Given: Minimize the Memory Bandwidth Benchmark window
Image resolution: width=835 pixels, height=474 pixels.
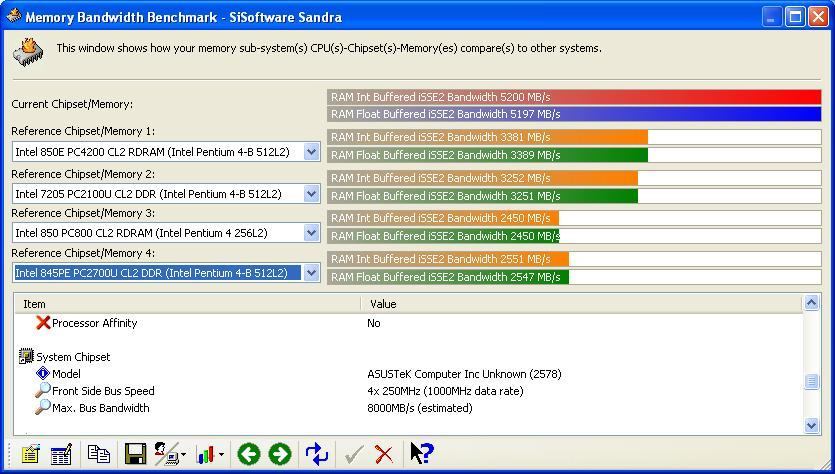Looking at the screenshot, I should click(x=771, y=17).
